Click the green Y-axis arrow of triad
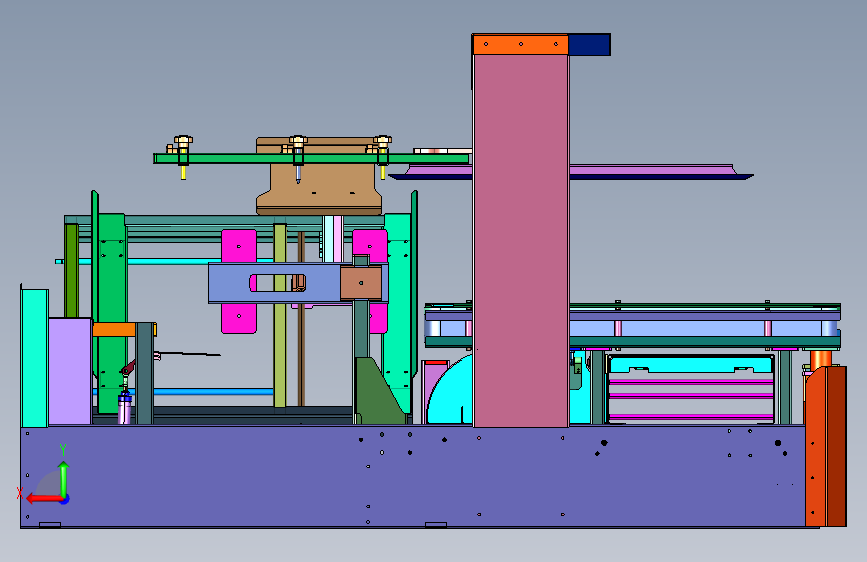Image resolution: width=867 pixels, height=562 pixels. [x=64, y=478]
